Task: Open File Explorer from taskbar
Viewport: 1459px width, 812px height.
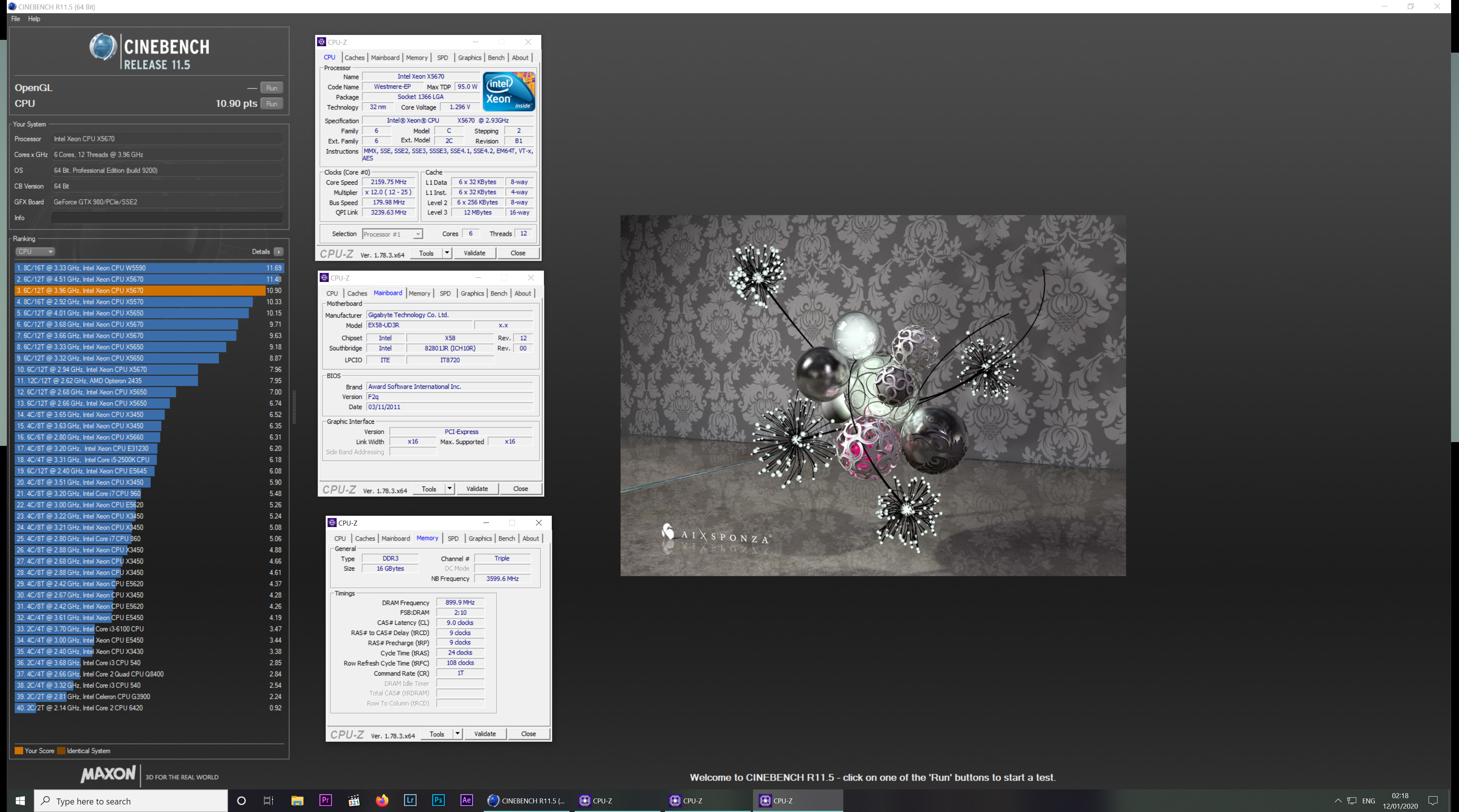Action: tap(297, 801)
